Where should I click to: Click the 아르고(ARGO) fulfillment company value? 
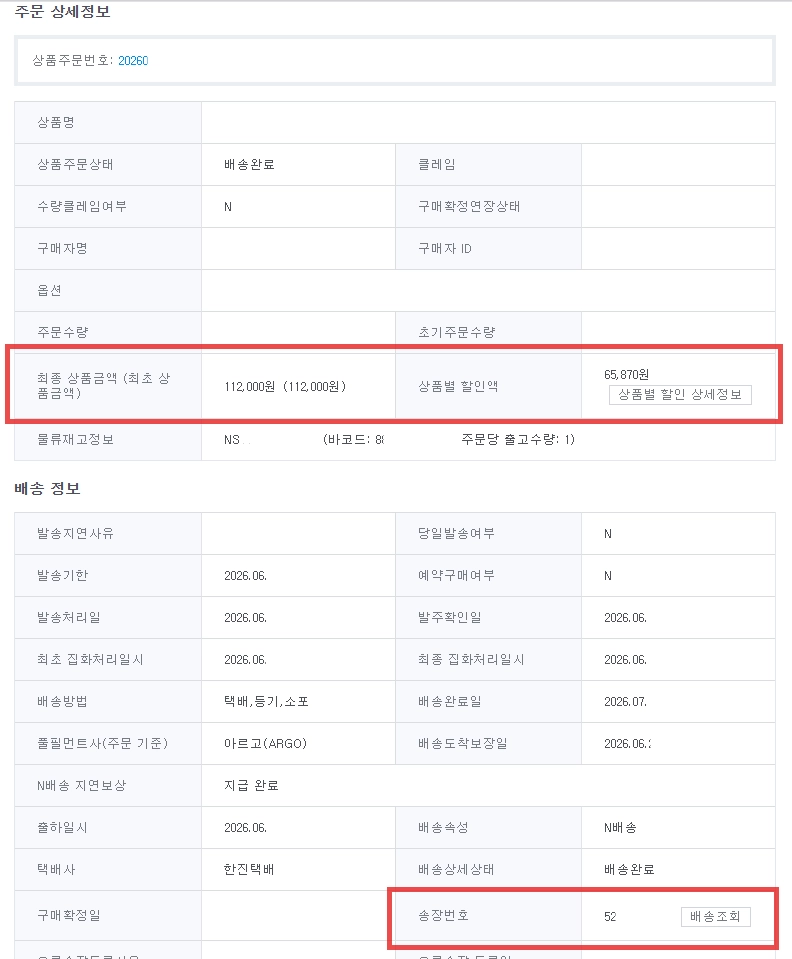pyautogui.click(x=265, y=743)
